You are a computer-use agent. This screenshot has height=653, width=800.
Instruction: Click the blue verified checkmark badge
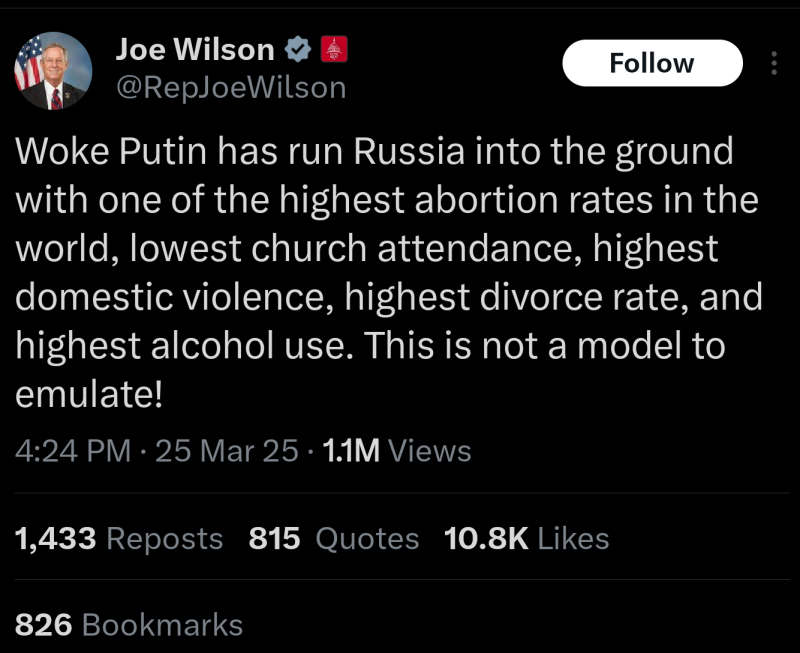pyautogui.click(x=297, y=49)
